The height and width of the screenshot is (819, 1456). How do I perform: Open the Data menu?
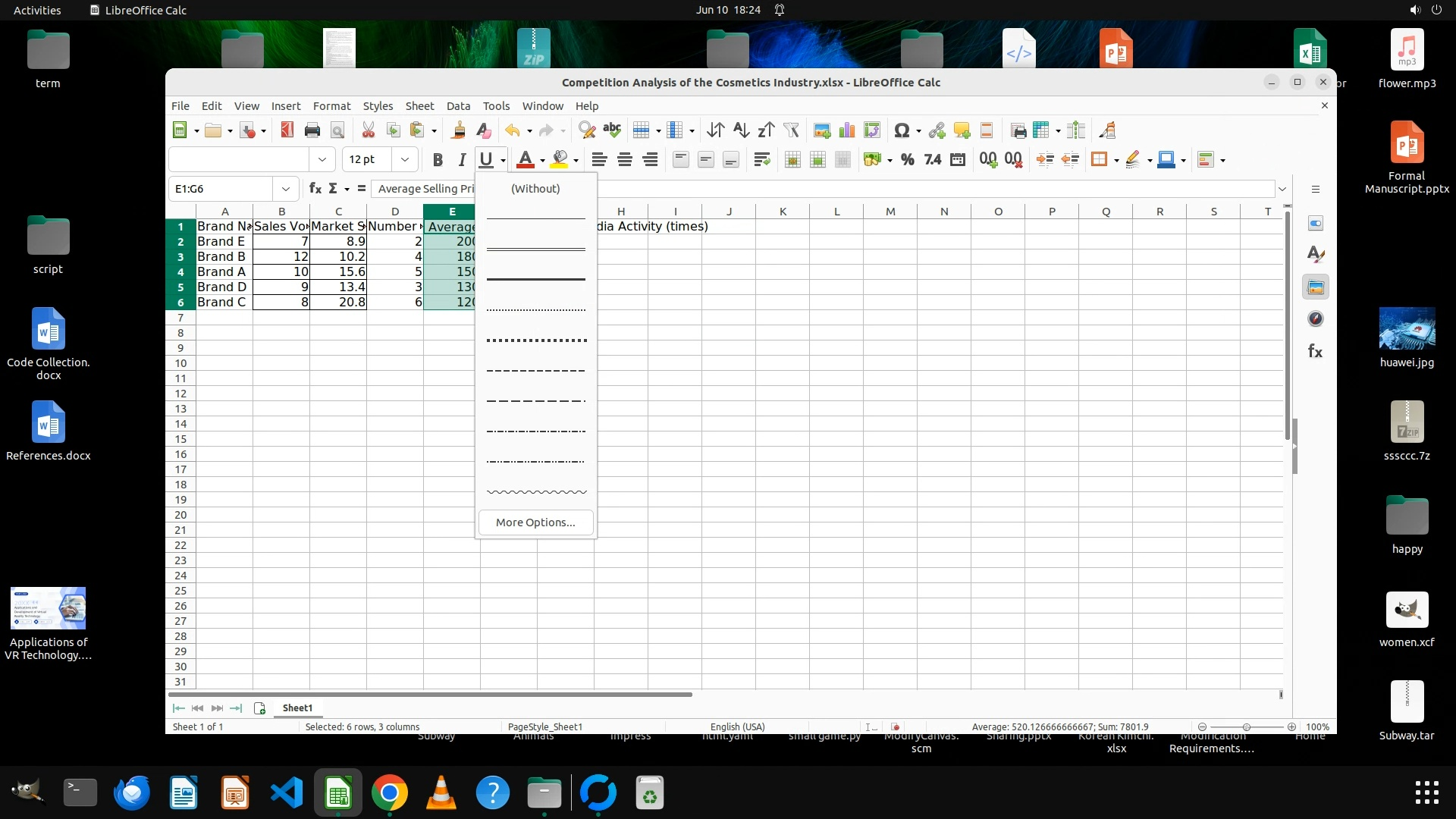(458, 106)
